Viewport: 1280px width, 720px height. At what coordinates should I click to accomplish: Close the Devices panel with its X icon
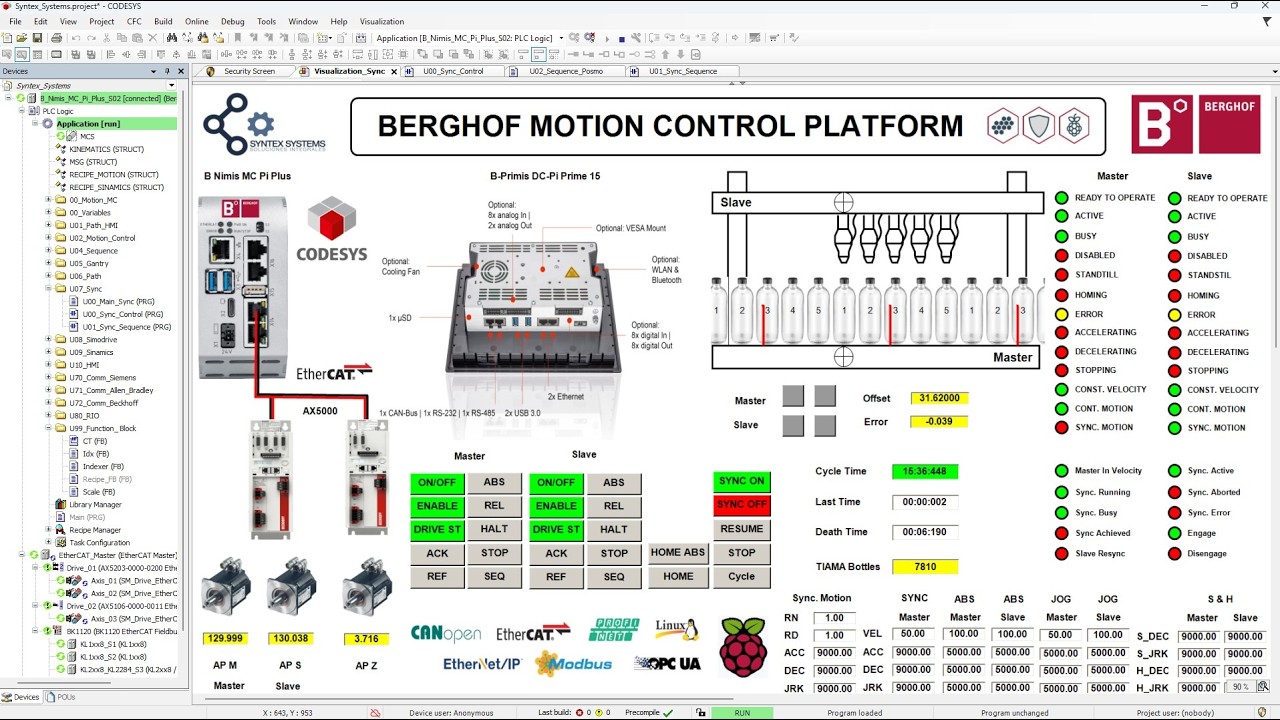[181, 71]
